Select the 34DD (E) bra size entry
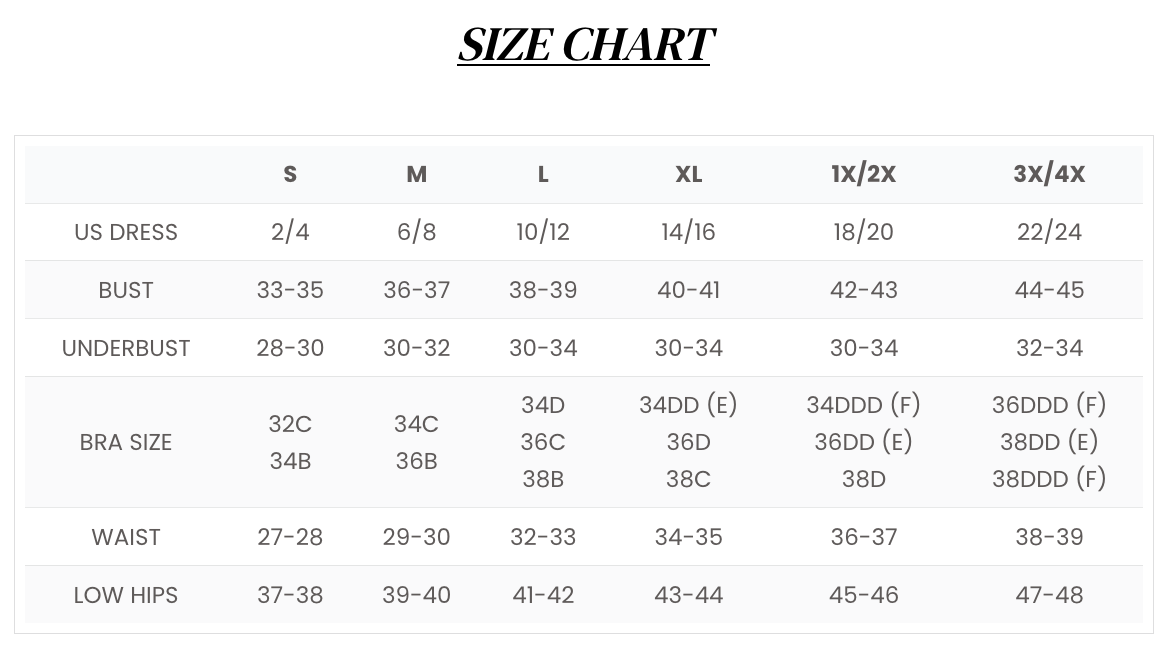The image size is (1170, 661). [x=688, y=405]
